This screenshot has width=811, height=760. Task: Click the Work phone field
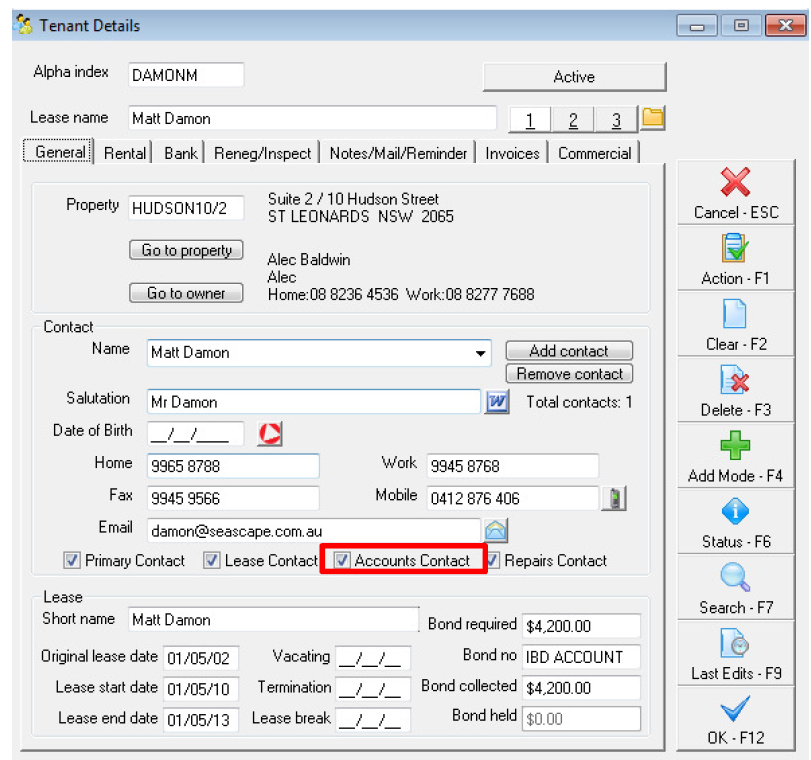pyautogui.click(x=513, y=466)
